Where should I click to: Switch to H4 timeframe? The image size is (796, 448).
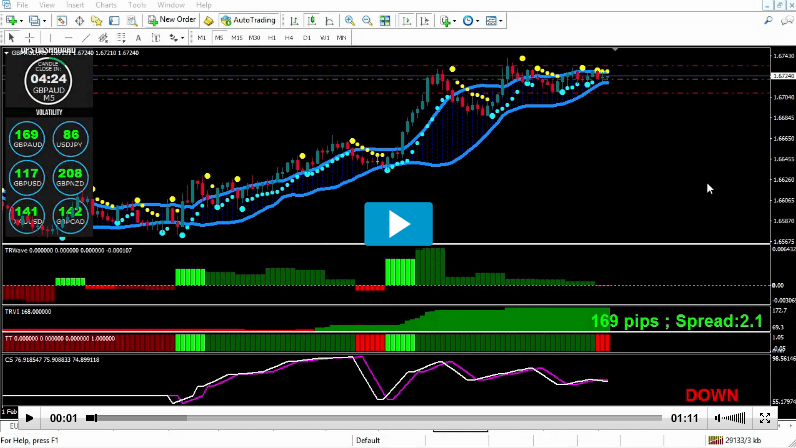pos(289,38)
